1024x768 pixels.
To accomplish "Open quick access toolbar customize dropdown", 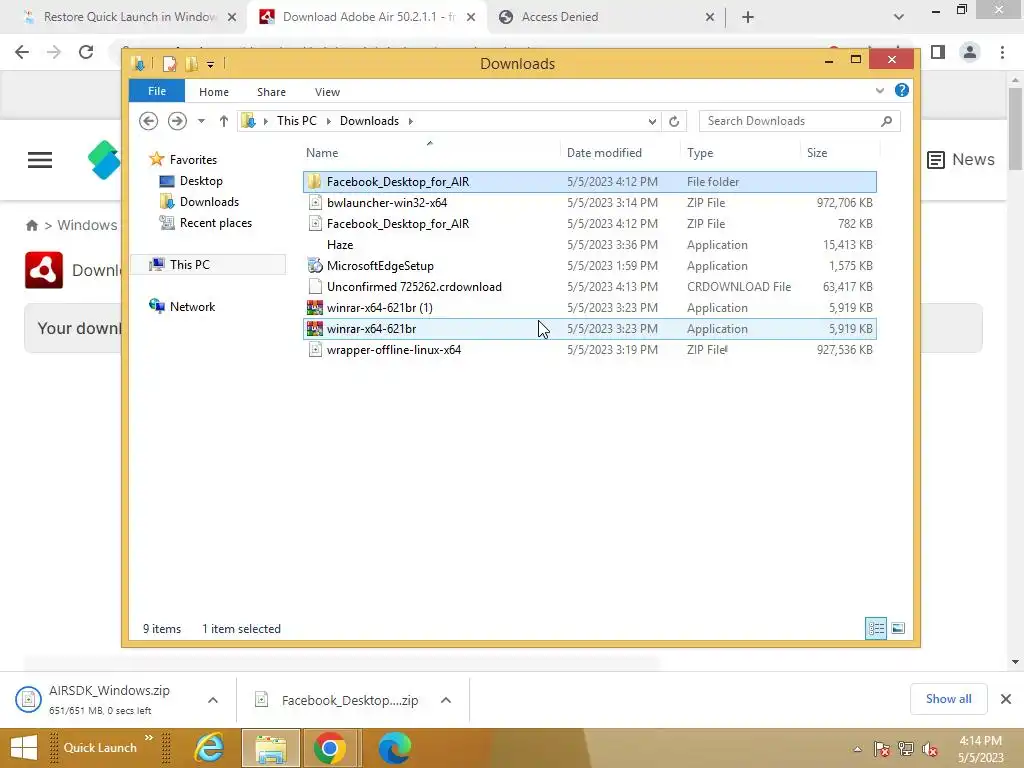I will point(210,64).
